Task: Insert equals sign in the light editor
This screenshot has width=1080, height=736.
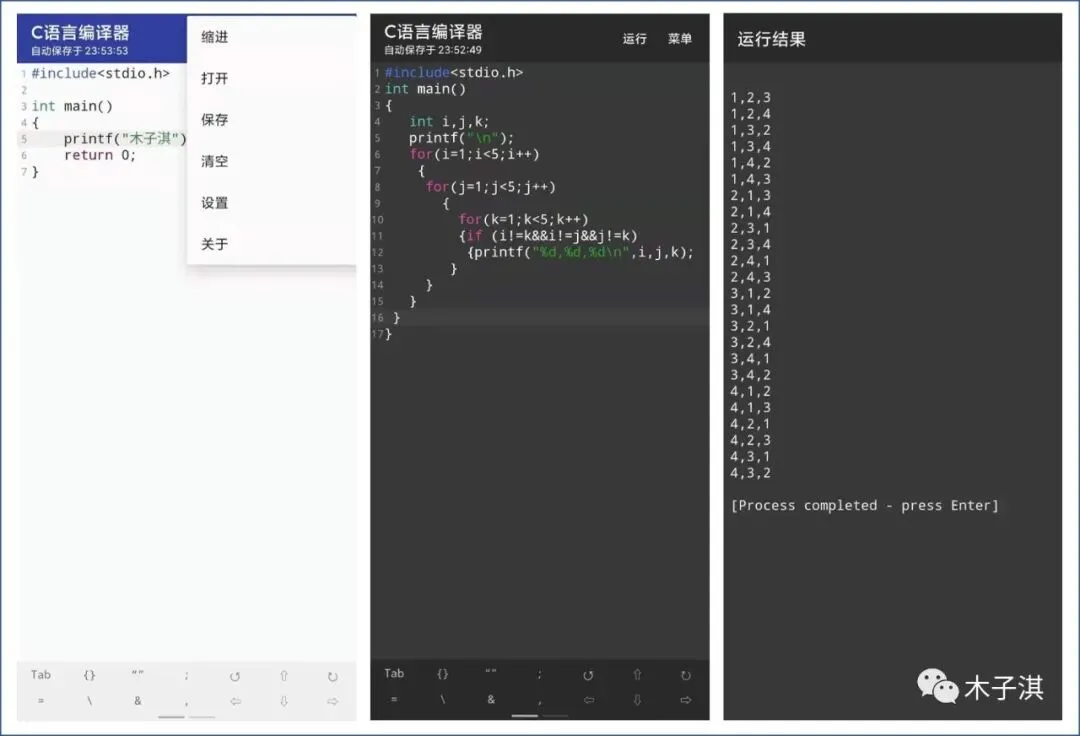Action: pyautogui.click(x=41, y=701)
